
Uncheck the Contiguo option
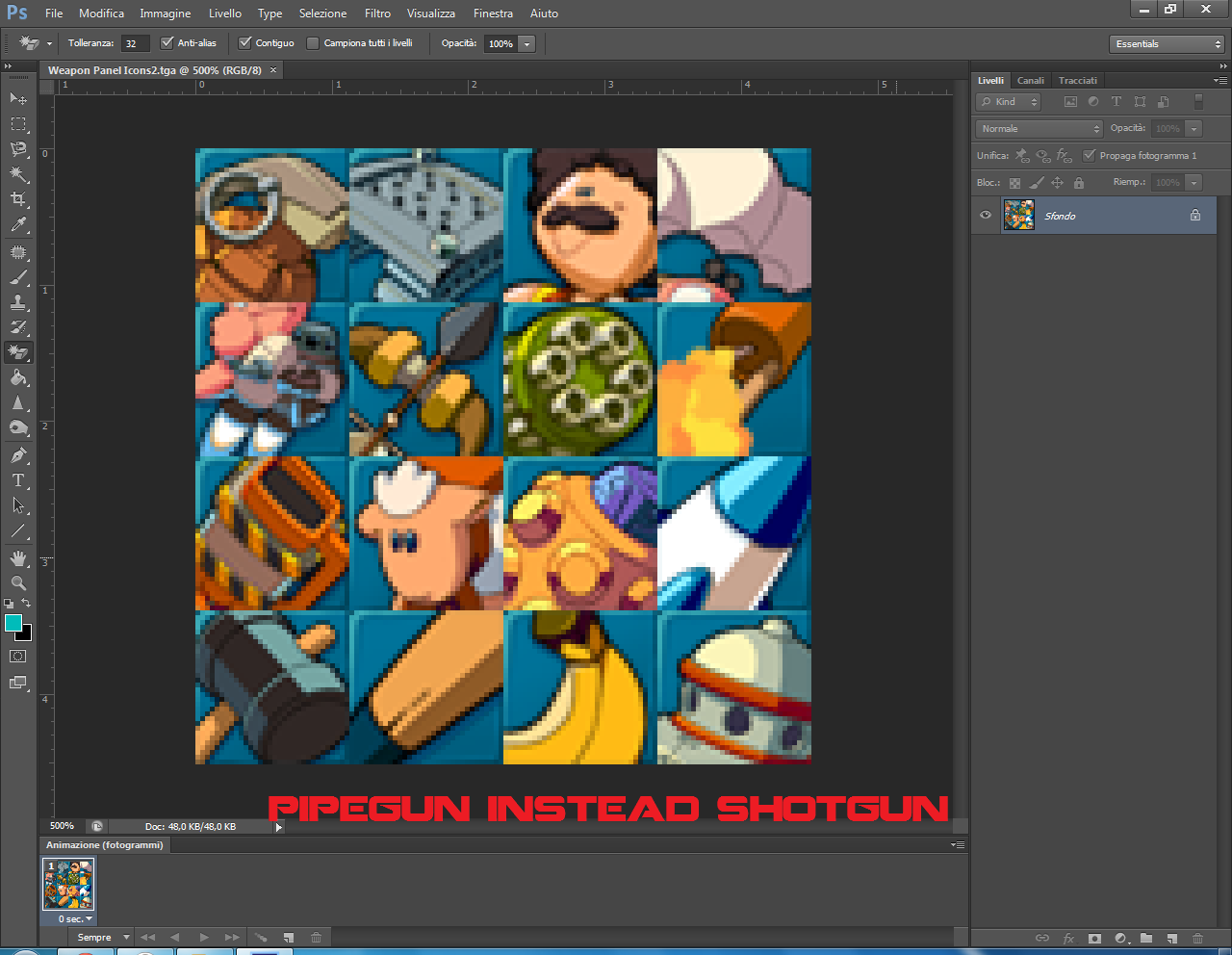click(x=244, y=42)
